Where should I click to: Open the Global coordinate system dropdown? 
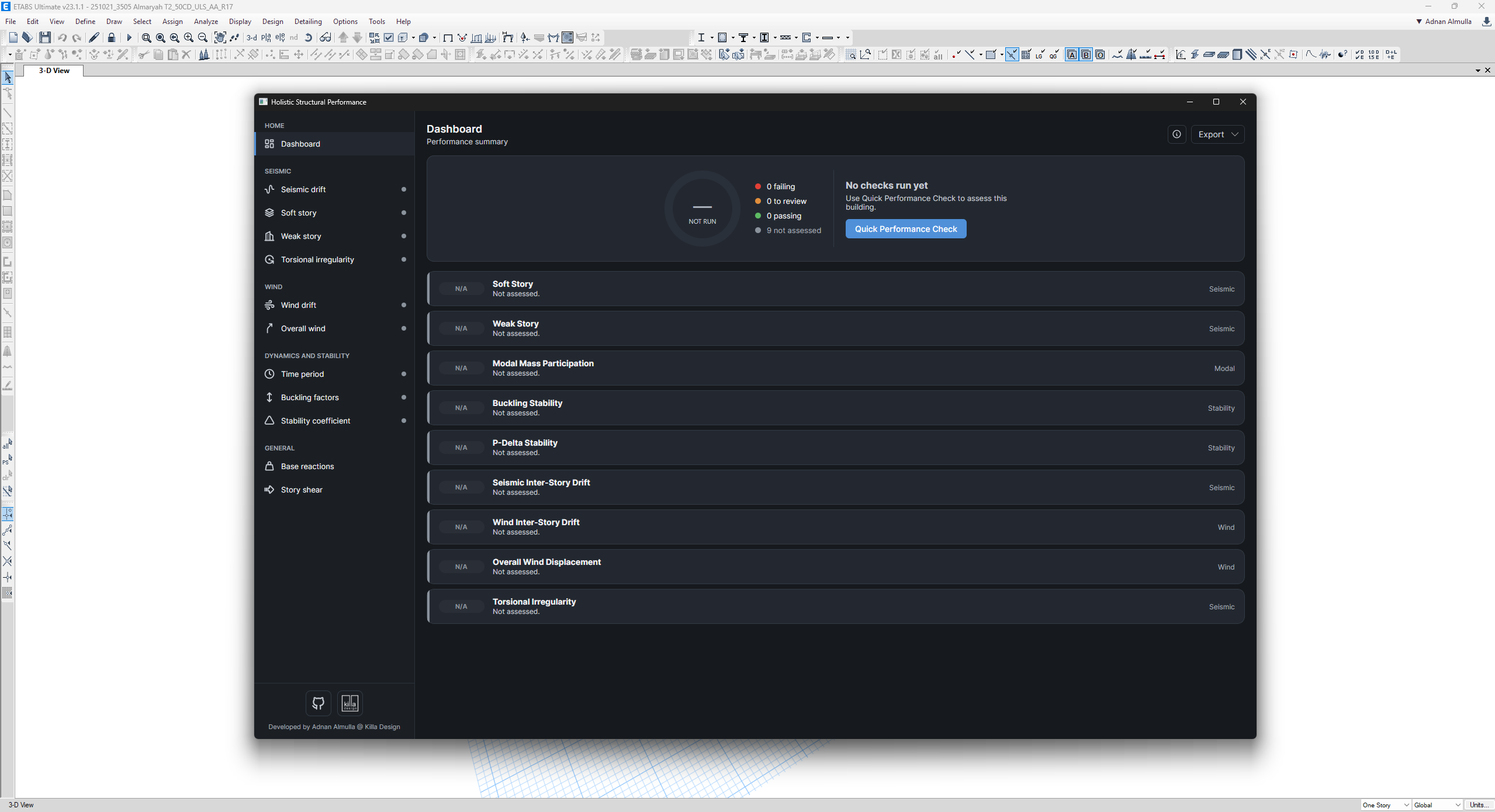coord(1437,805)
